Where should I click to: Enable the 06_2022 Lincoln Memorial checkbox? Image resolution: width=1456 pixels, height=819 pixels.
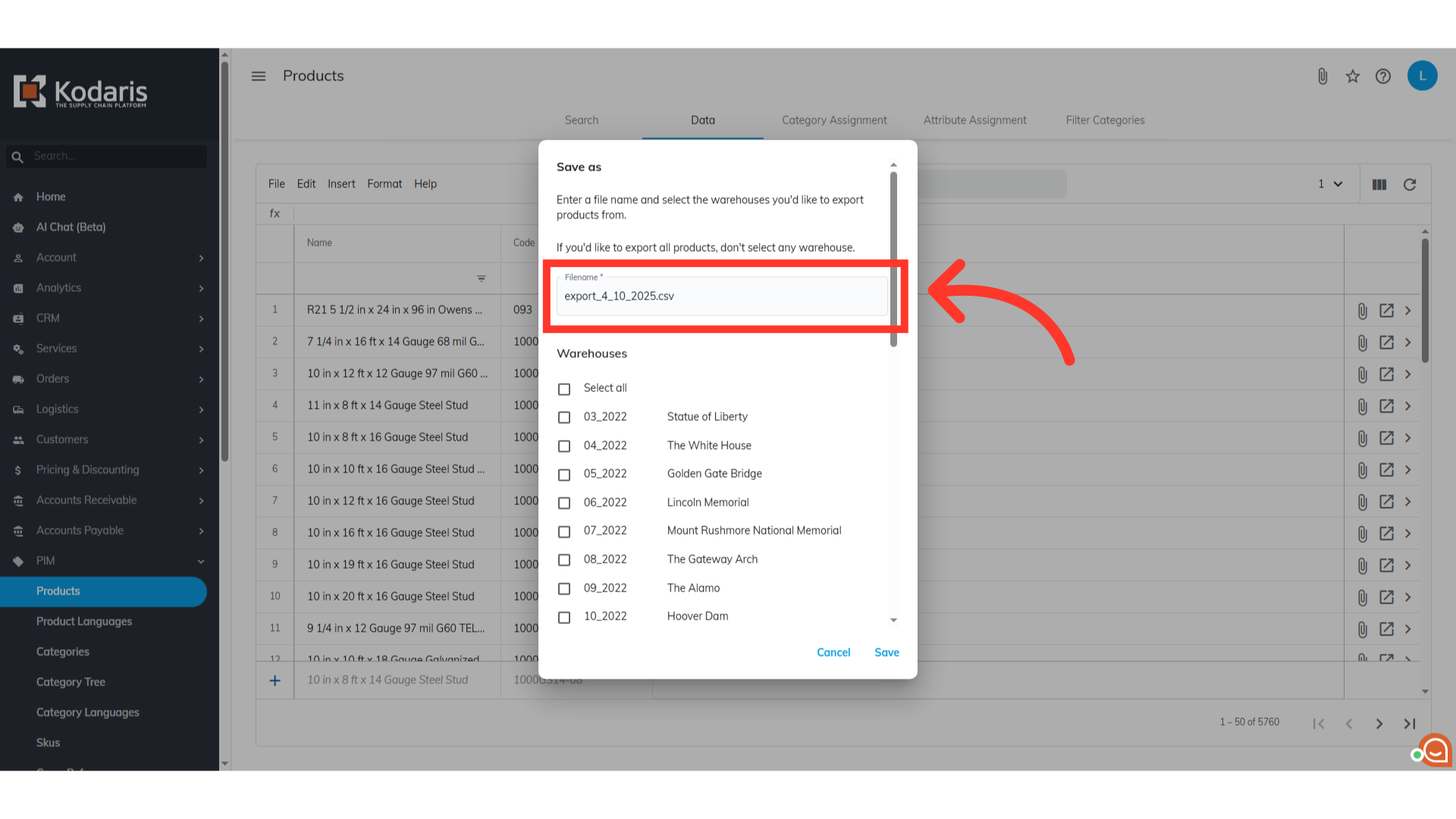(x=564, y=504)
